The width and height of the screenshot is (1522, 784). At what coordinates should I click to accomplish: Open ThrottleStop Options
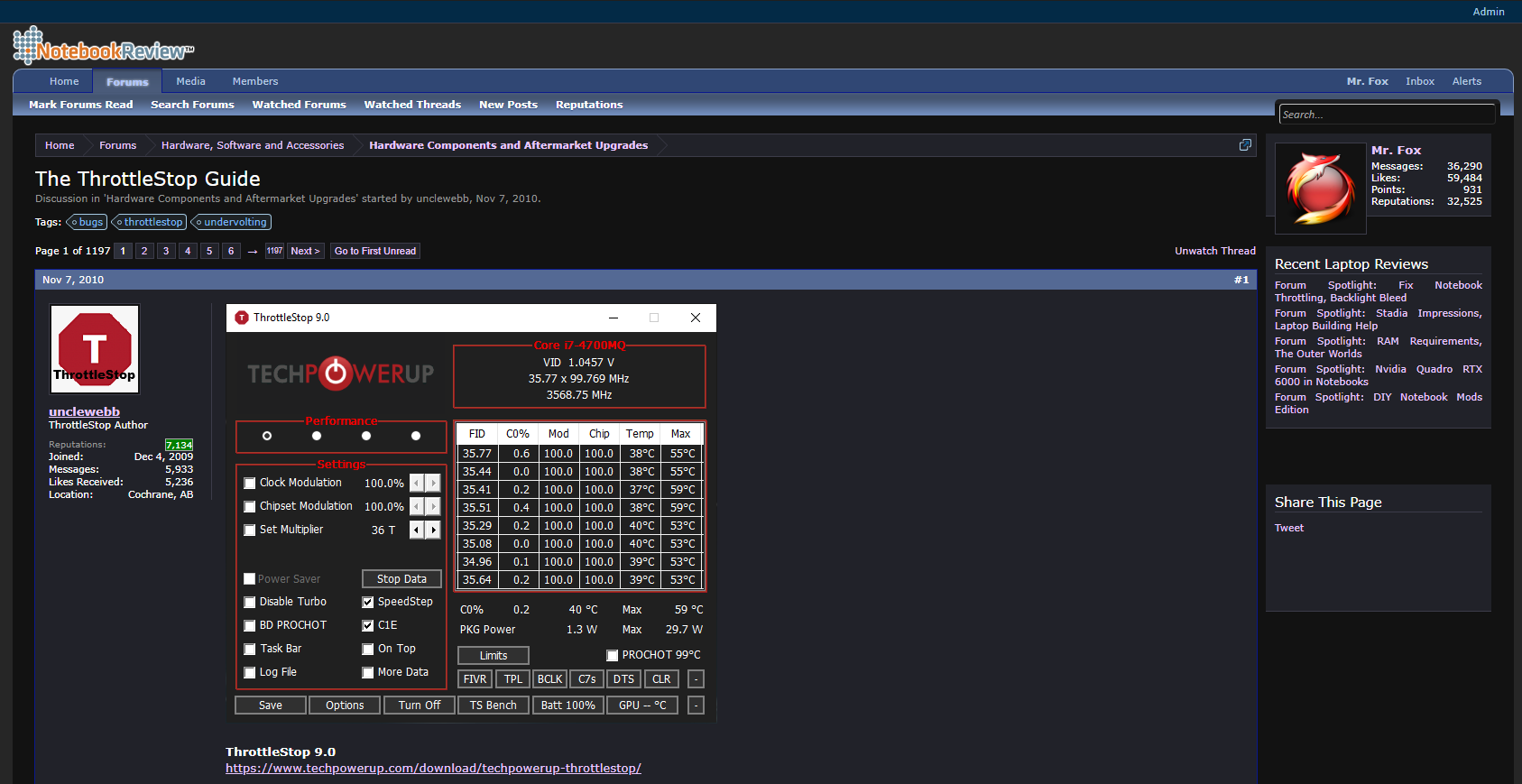tap(345, 706)
